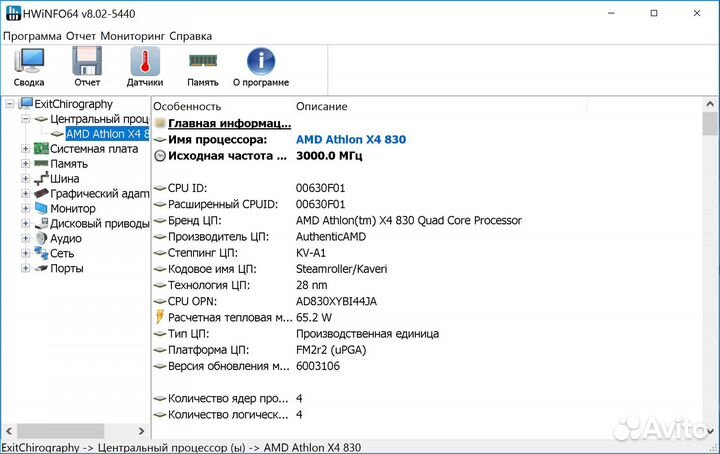The width and height of the screenshot is (720, 454).
Task: Select Дисковый приводы tree label
Action: [x=100, y=224]
